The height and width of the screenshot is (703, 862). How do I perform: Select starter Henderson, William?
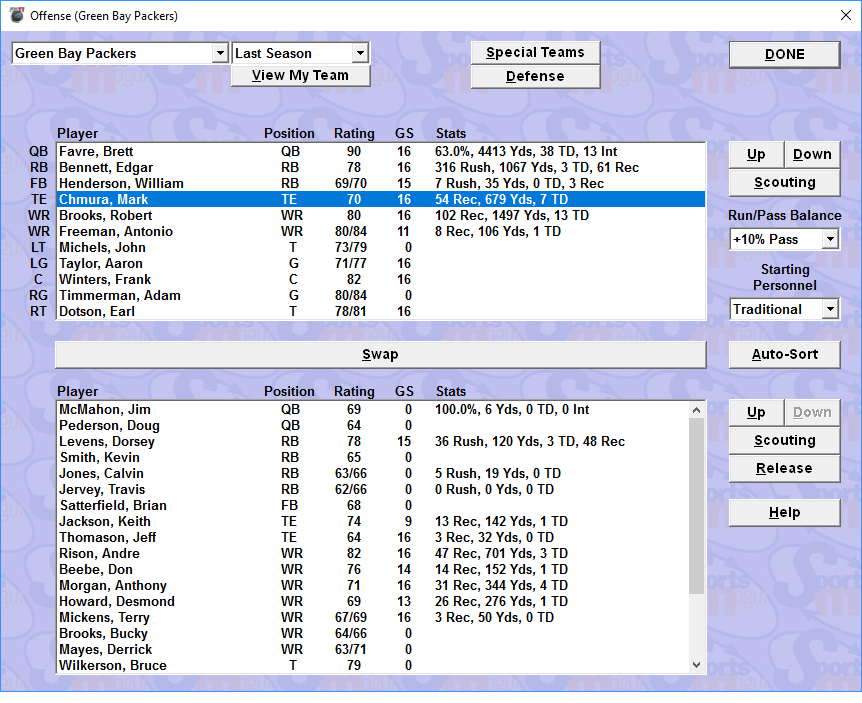pyautogui.click(x=381, y=183)
